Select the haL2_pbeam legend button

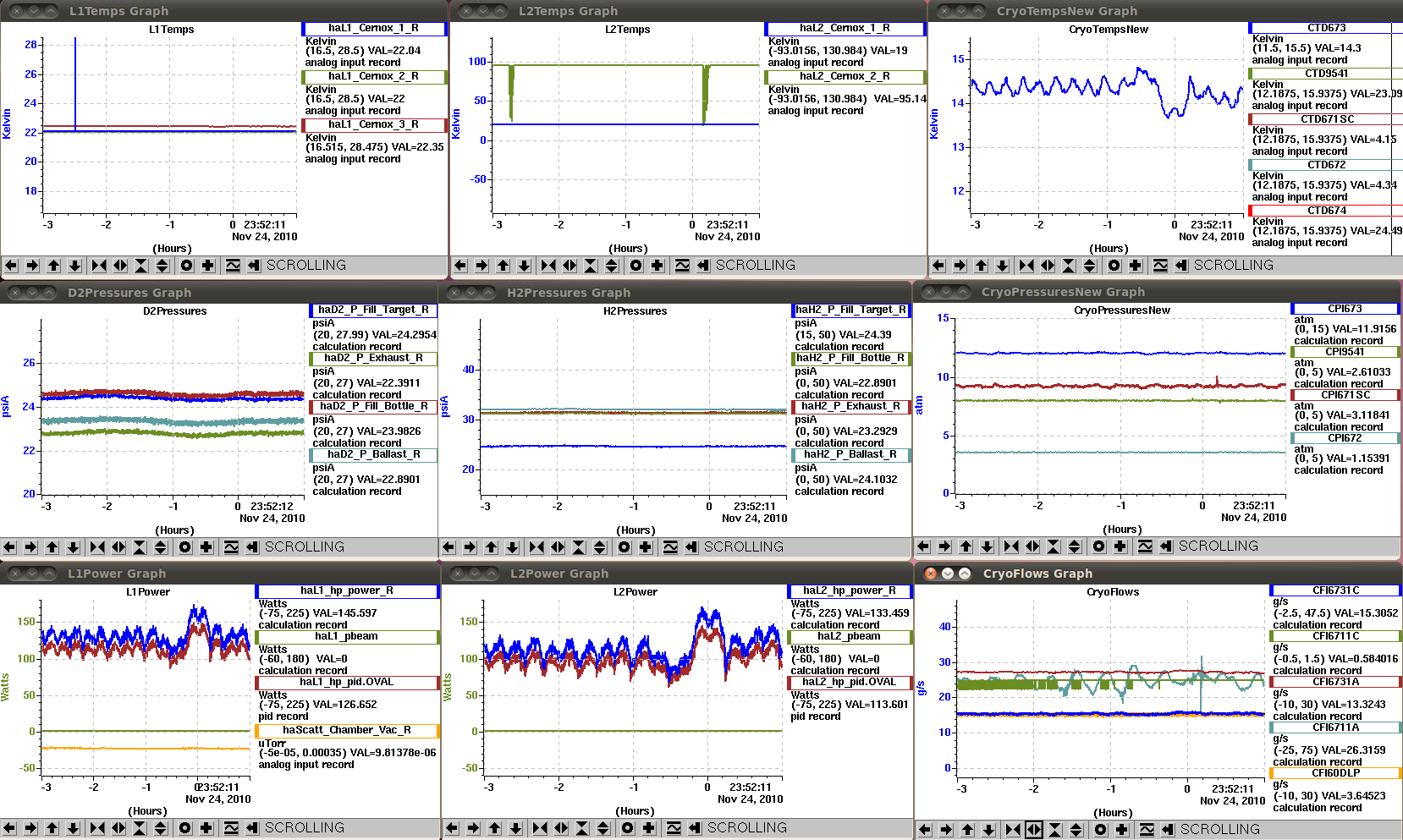(x=850, y=637)
